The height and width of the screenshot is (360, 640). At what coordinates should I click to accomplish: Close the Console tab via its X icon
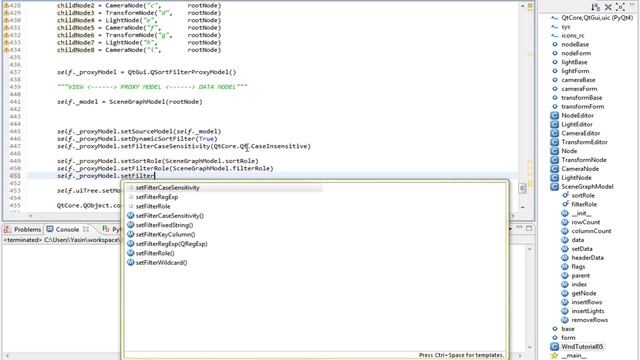coord(86,229)
